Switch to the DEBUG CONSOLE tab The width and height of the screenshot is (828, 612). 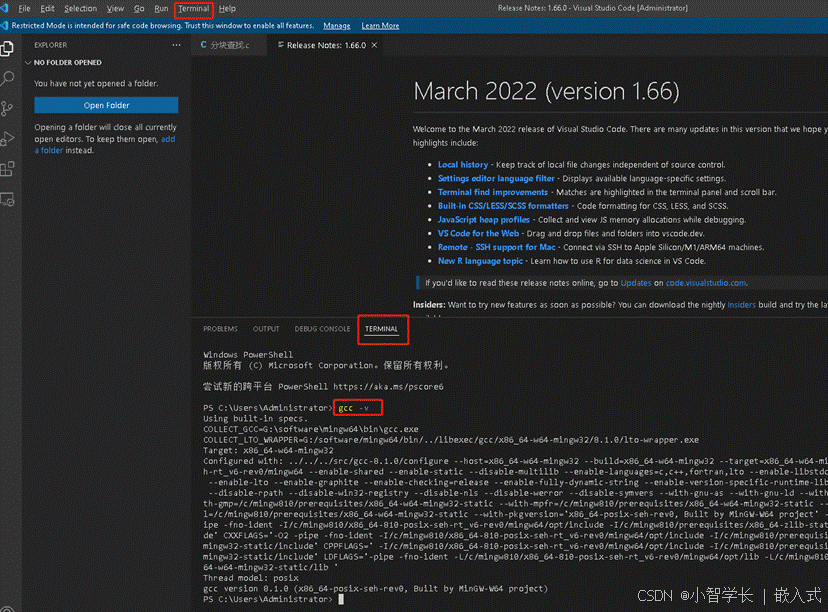[x=322, y=329]
